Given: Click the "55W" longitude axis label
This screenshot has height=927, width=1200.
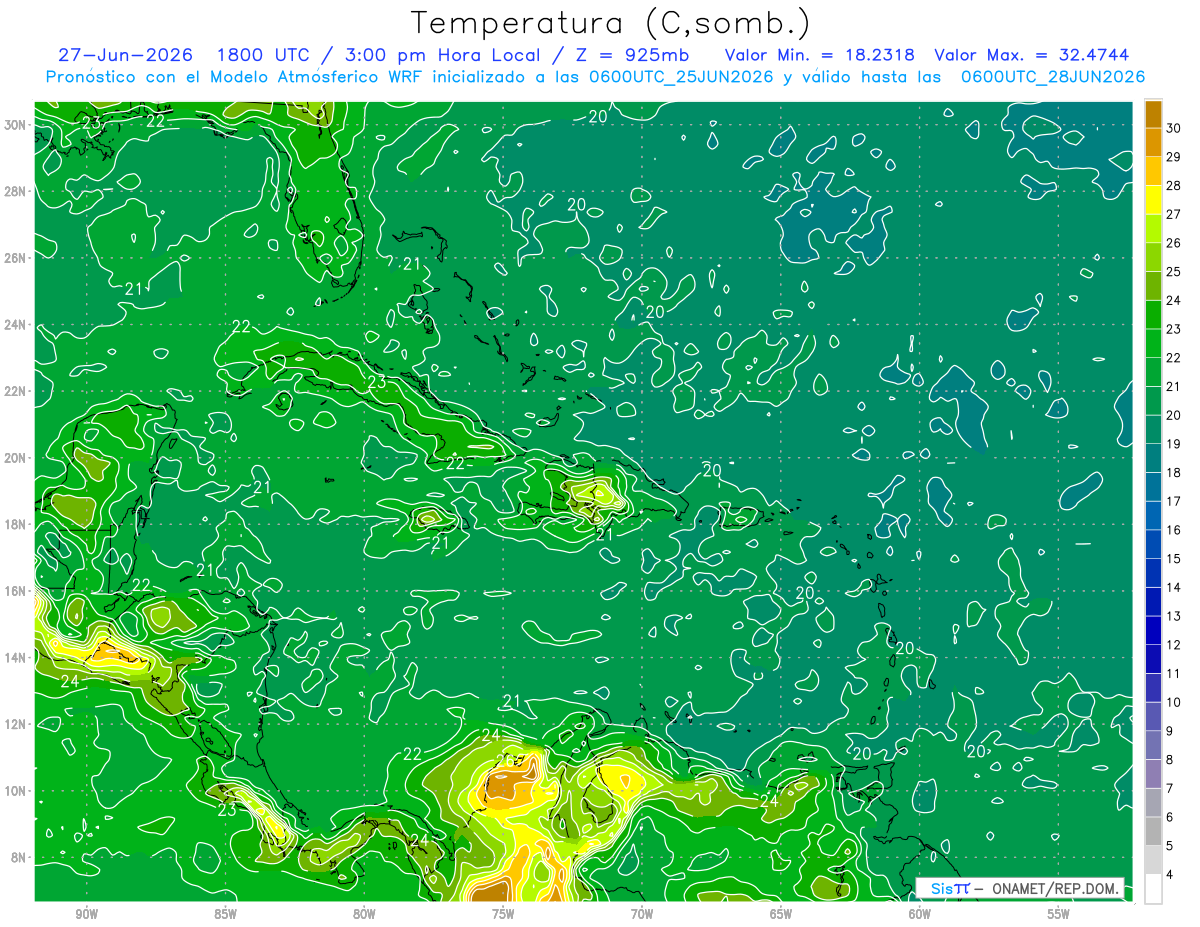Looking at the screenshot, I should click(1058, 915).
